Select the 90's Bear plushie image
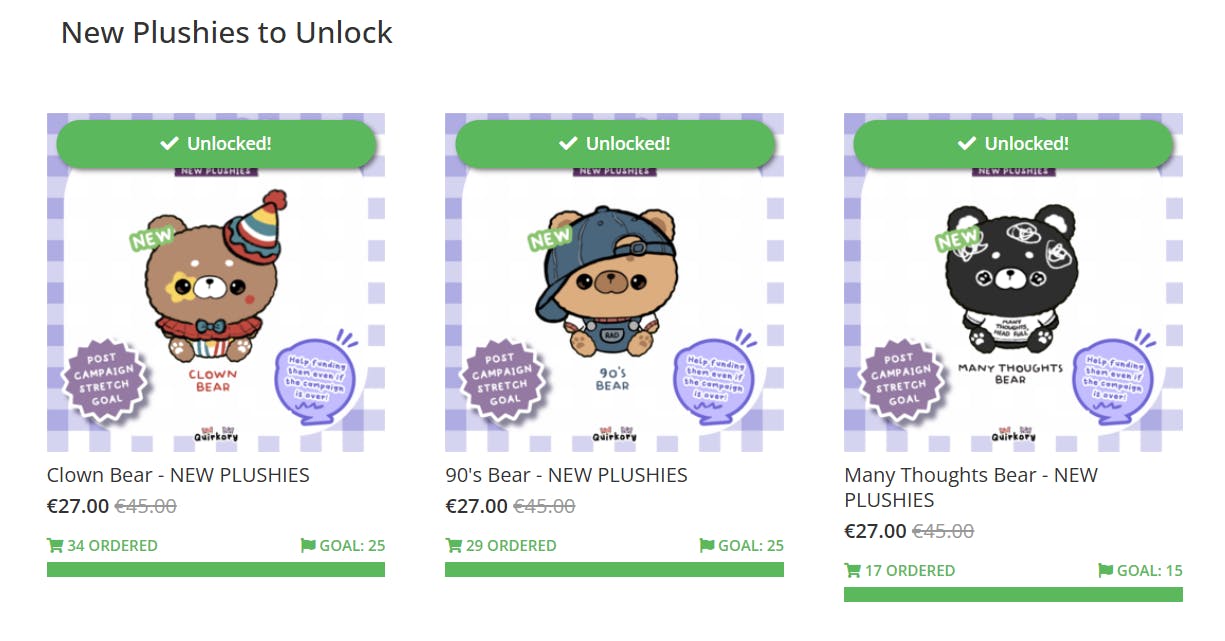1225x641 pixels. point(614,290)
